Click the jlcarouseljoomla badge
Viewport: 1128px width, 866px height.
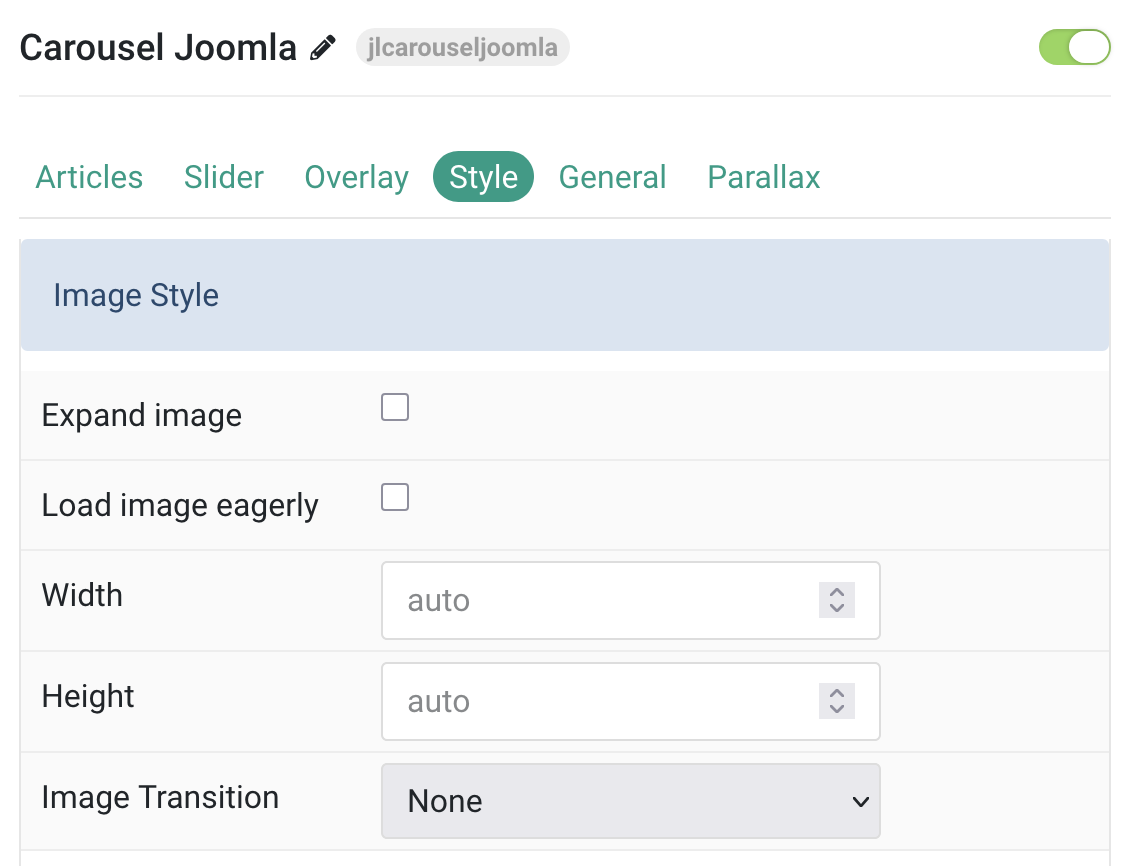tap(463, 47)
